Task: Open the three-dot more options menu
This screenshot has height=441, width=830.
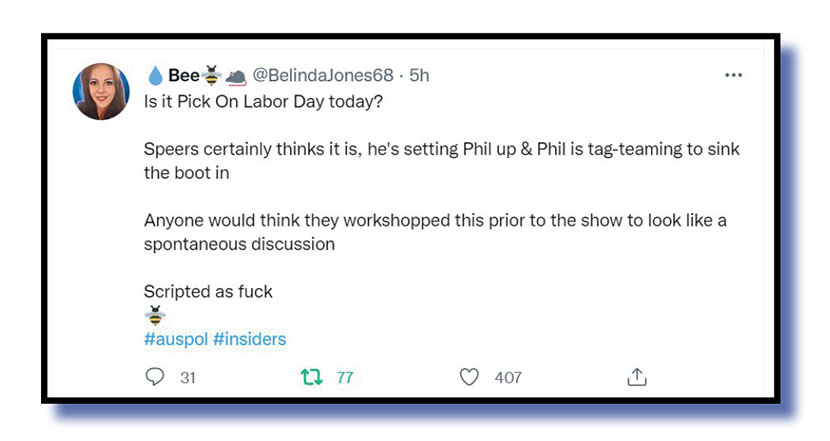Action: [x=733, y=76]
